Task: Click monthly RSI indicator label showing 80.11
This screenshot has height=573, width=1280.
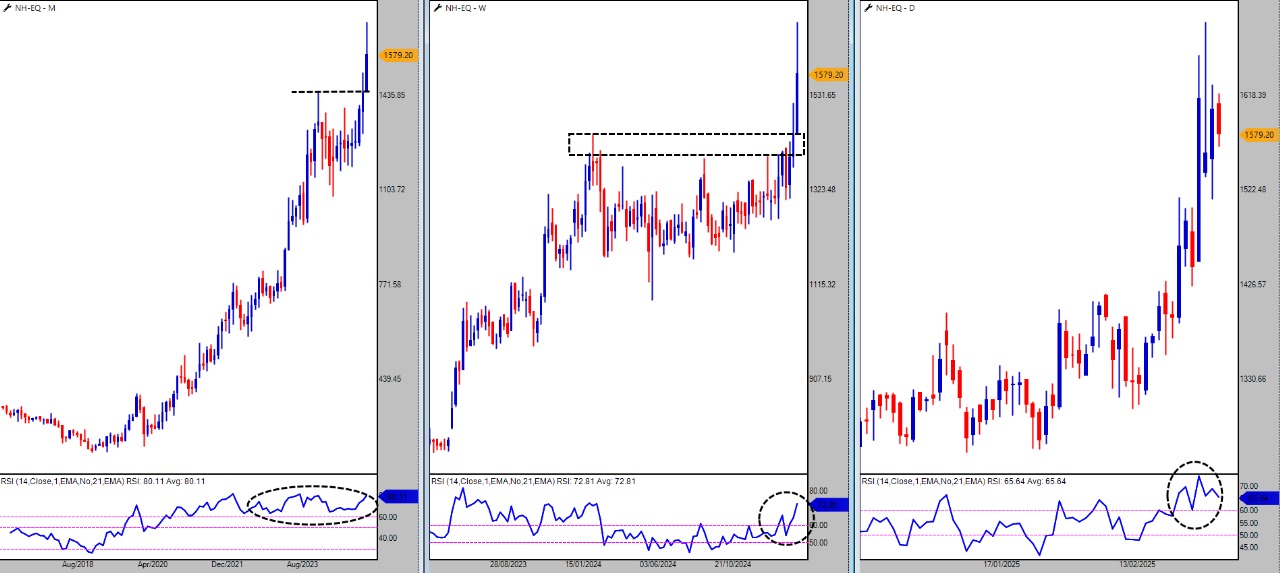Action: pyautogui.click(x=67, y=481)
